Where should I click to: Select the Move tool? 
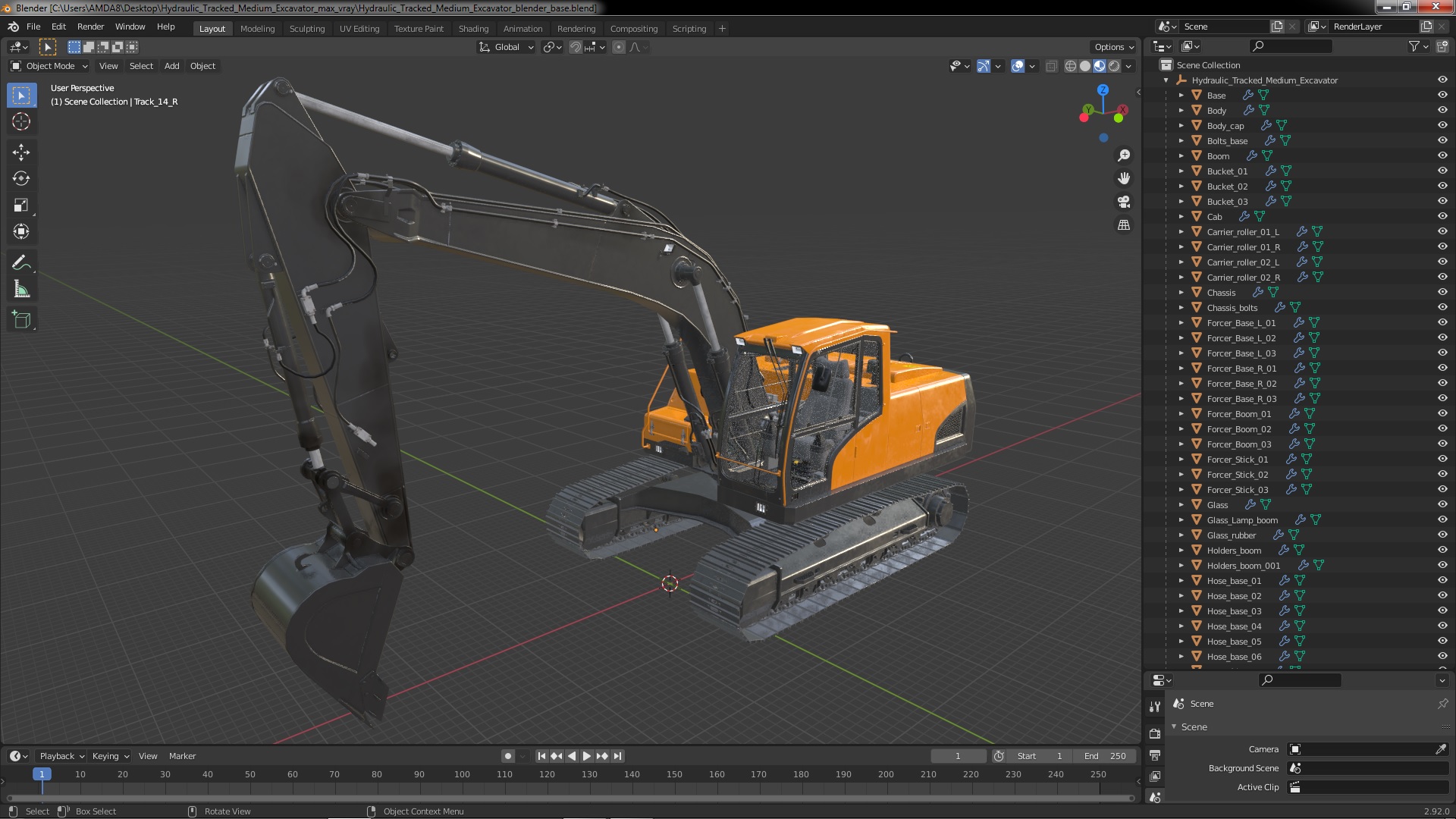point(21,152)
